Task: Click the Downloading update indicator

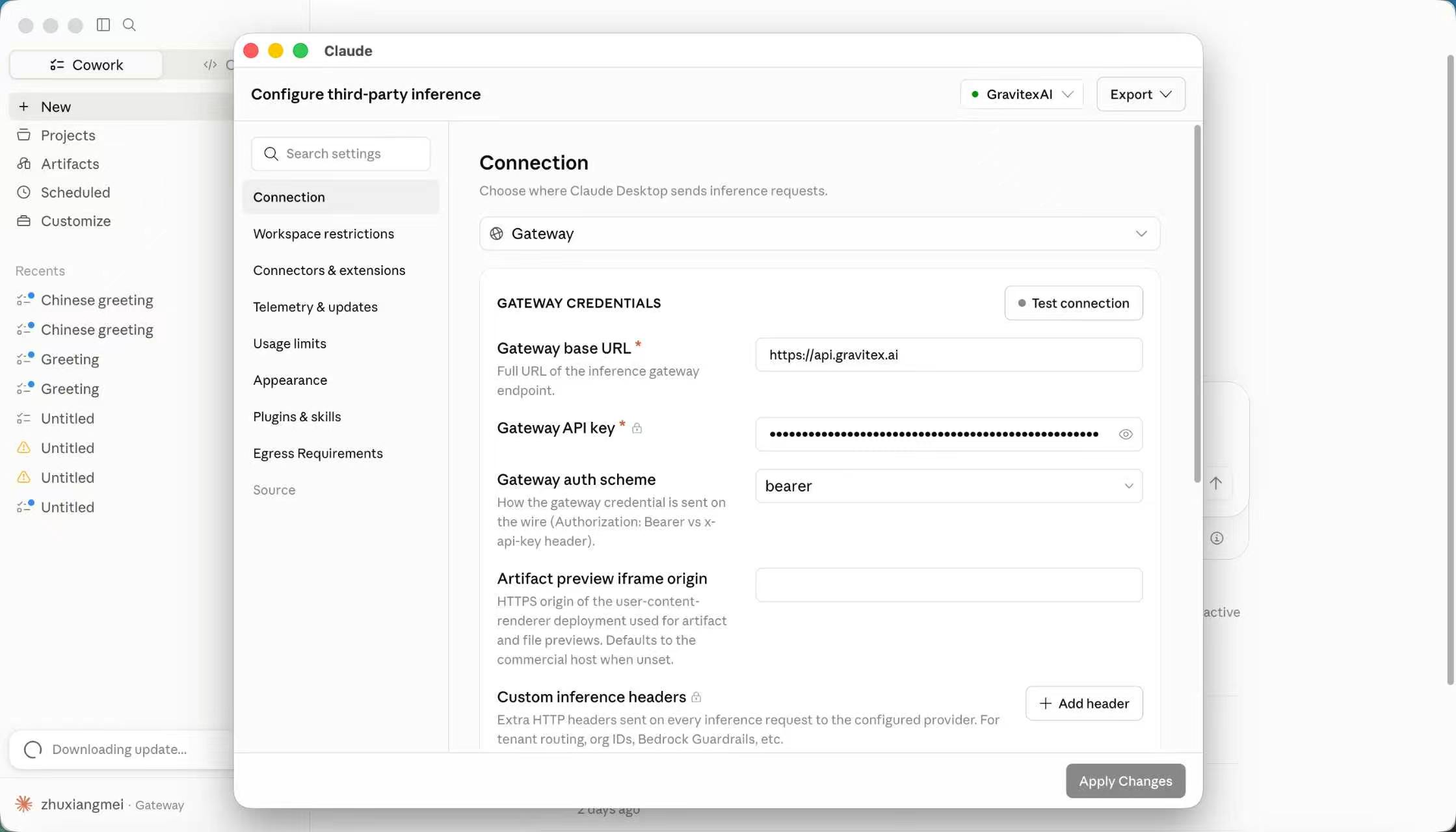Action: pyautogui.click(x=122, y=749)
